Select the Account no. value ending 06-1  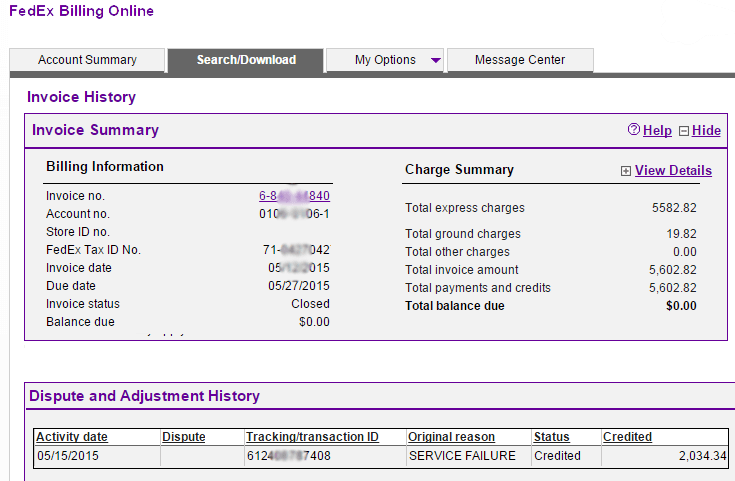pyautogui.click(x=294, y=214)
